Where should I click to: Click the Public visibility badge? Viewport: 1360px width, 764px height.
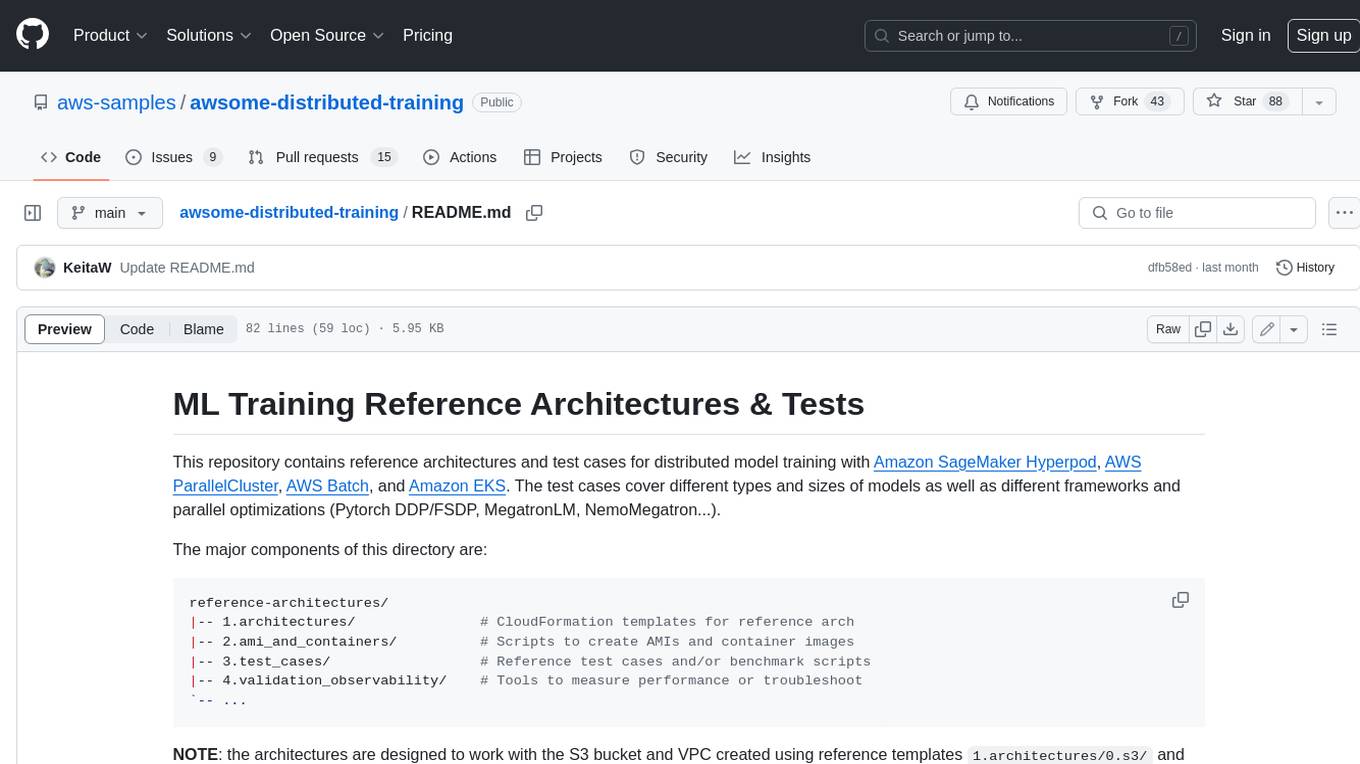point(497,102)
